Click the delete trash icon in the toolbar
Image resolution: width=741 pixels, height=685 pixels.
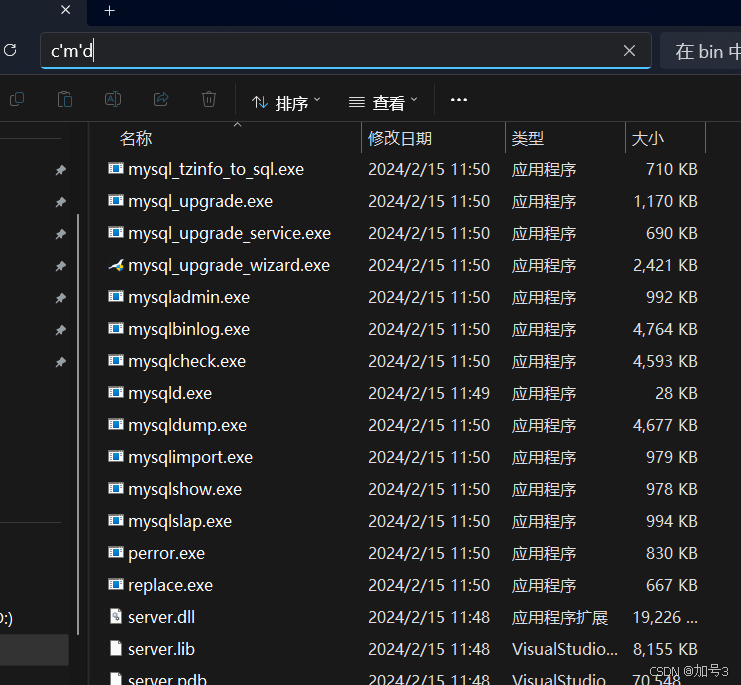[x=209, y=99]
